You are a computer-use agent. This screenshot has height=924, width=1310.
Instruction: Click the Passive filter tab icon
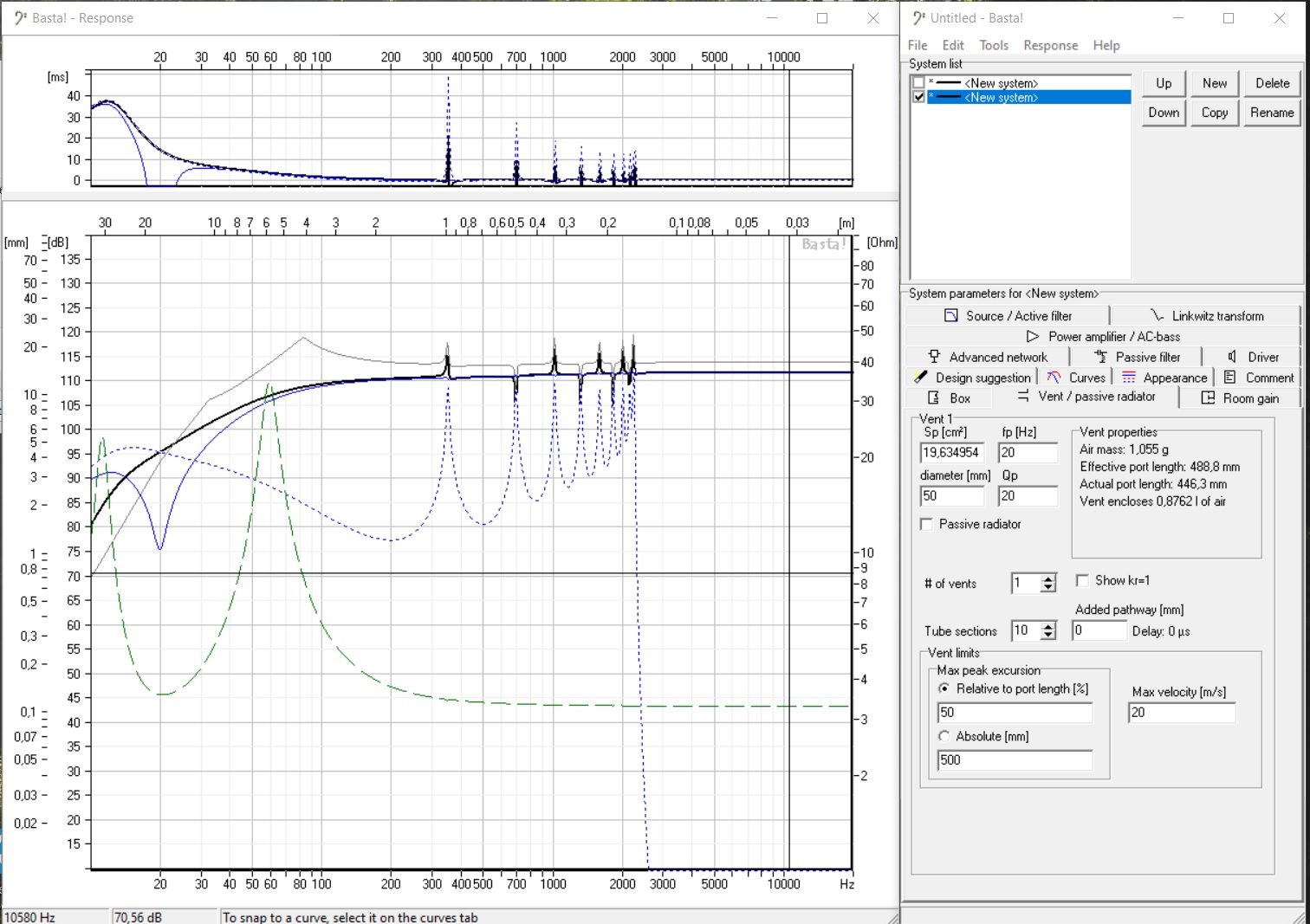click(1100, 357)
